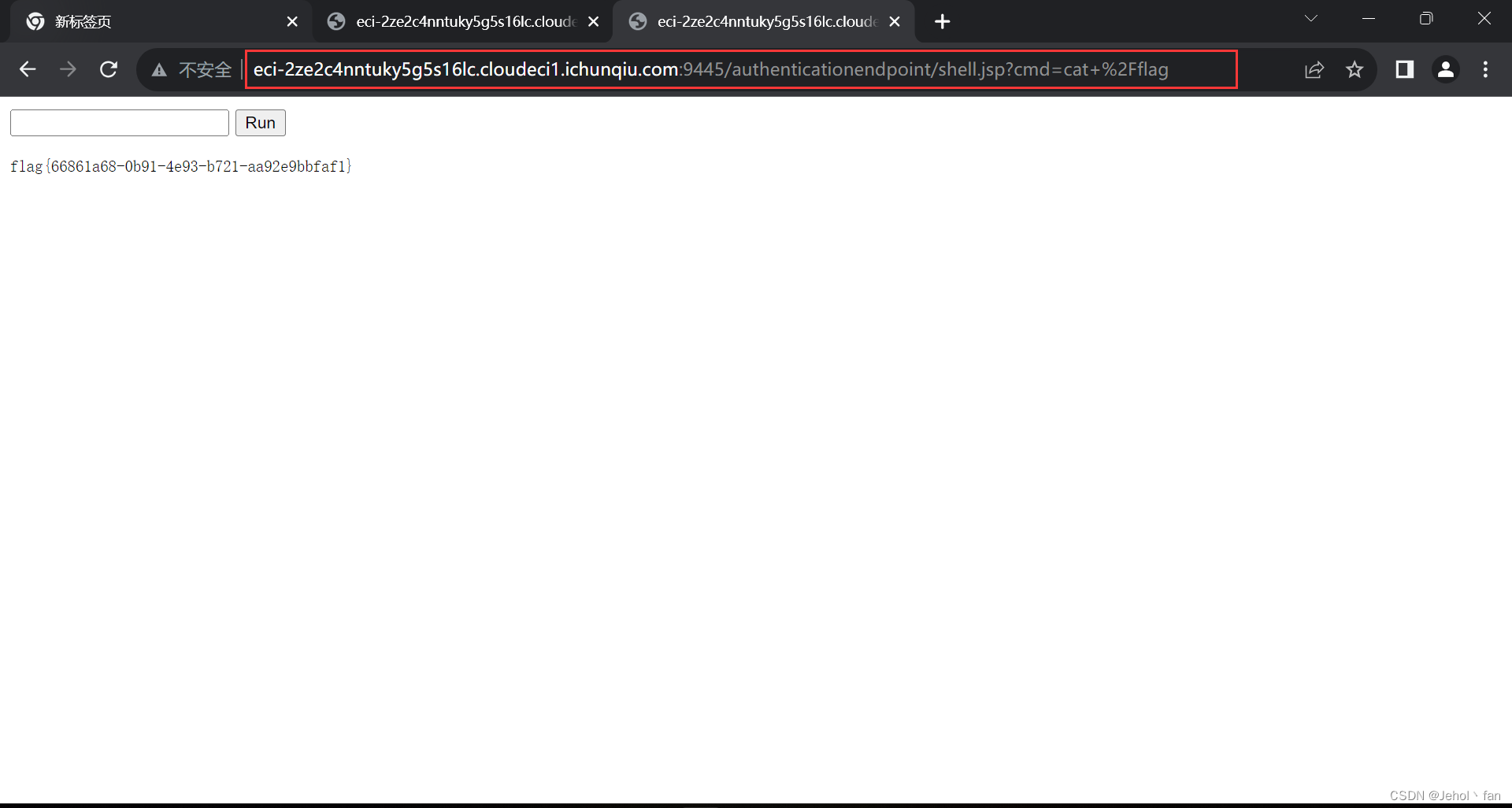
Task: Reload the current shell.jsp page
Action: point(109,69)
